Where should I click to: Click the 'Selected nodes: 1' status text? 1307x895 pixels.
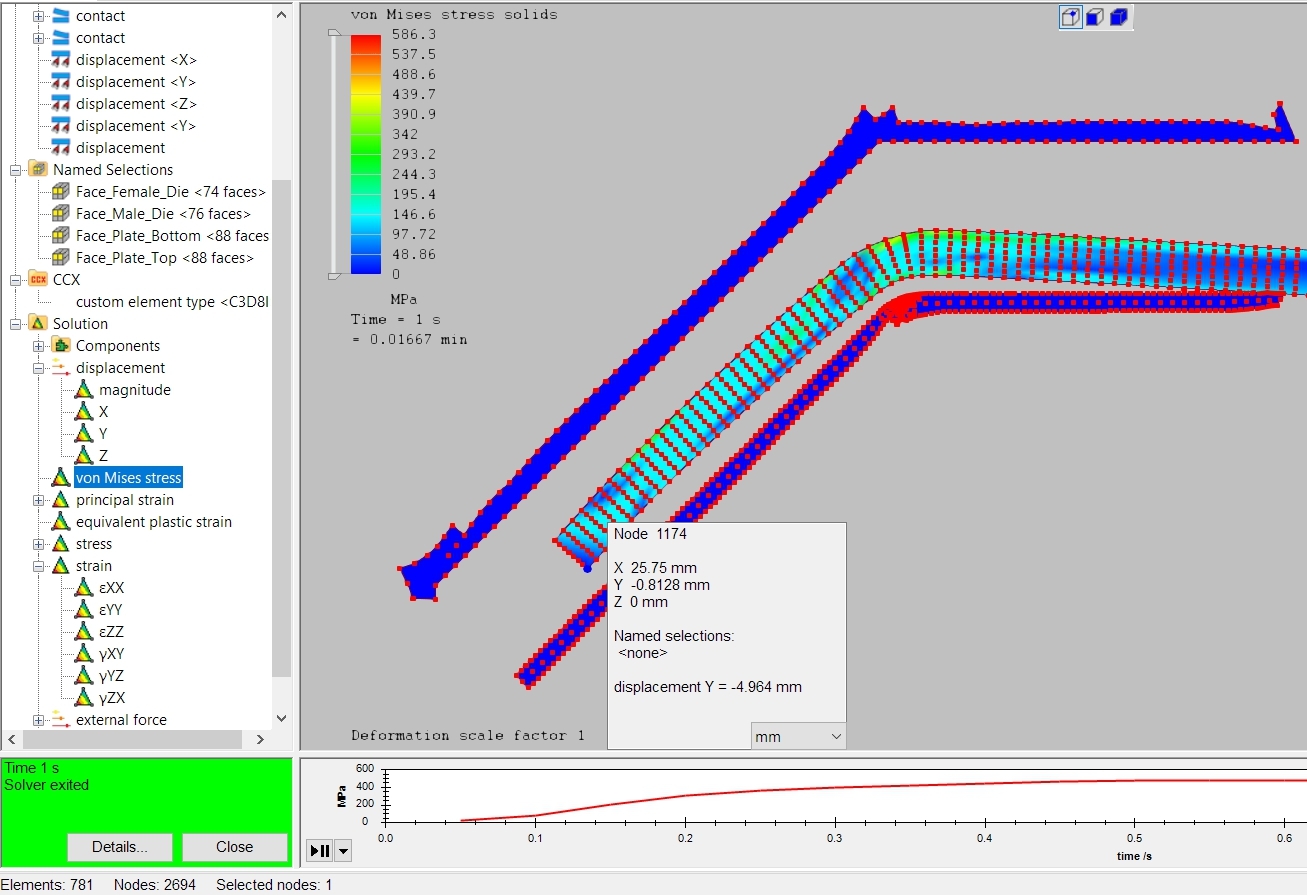274,885
